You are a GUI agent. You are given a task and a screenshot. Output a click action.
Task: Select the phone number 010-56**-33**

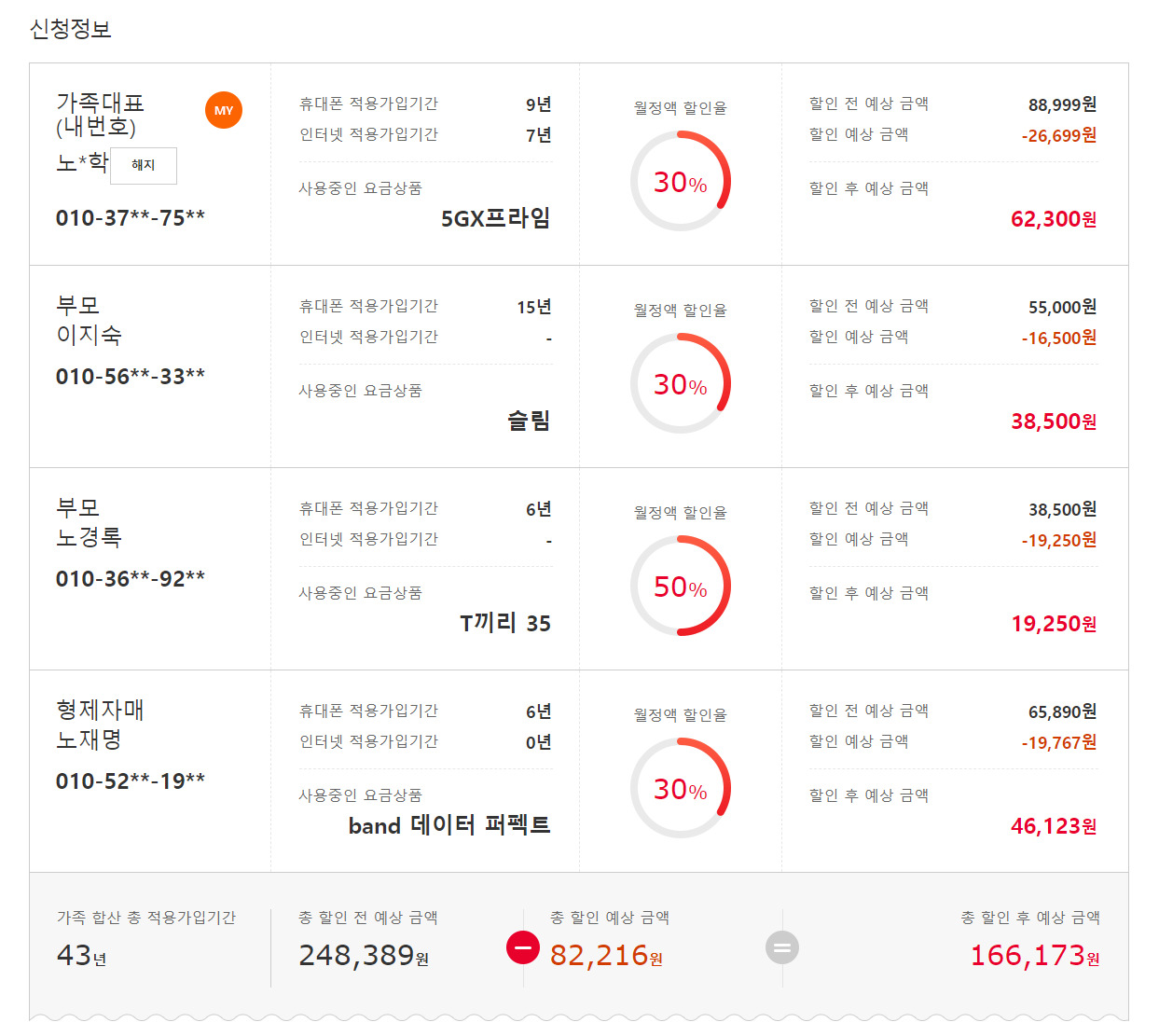[131, 377]
